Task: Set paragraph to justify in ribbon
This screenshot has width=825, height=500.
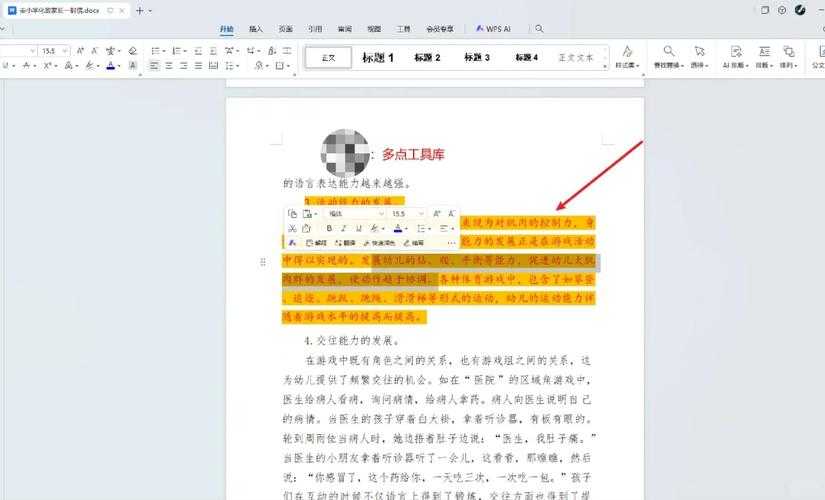Action: [x=198, y=65]
